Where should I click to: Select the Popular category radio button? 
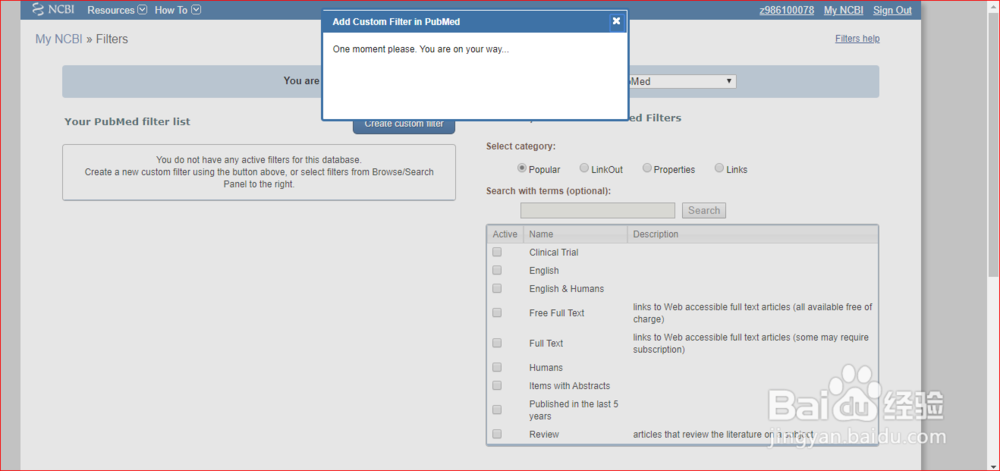[522, 168]
